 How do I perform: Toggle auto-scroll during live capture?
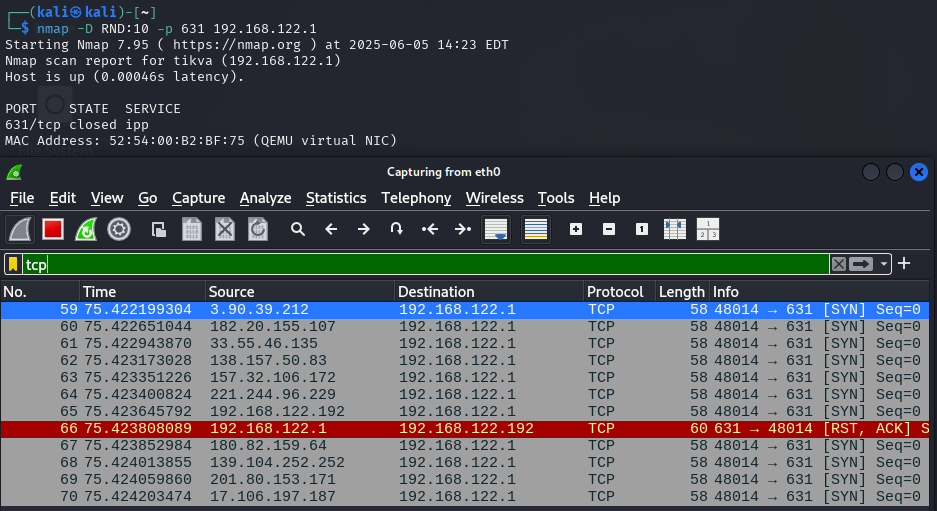[495, 229]
